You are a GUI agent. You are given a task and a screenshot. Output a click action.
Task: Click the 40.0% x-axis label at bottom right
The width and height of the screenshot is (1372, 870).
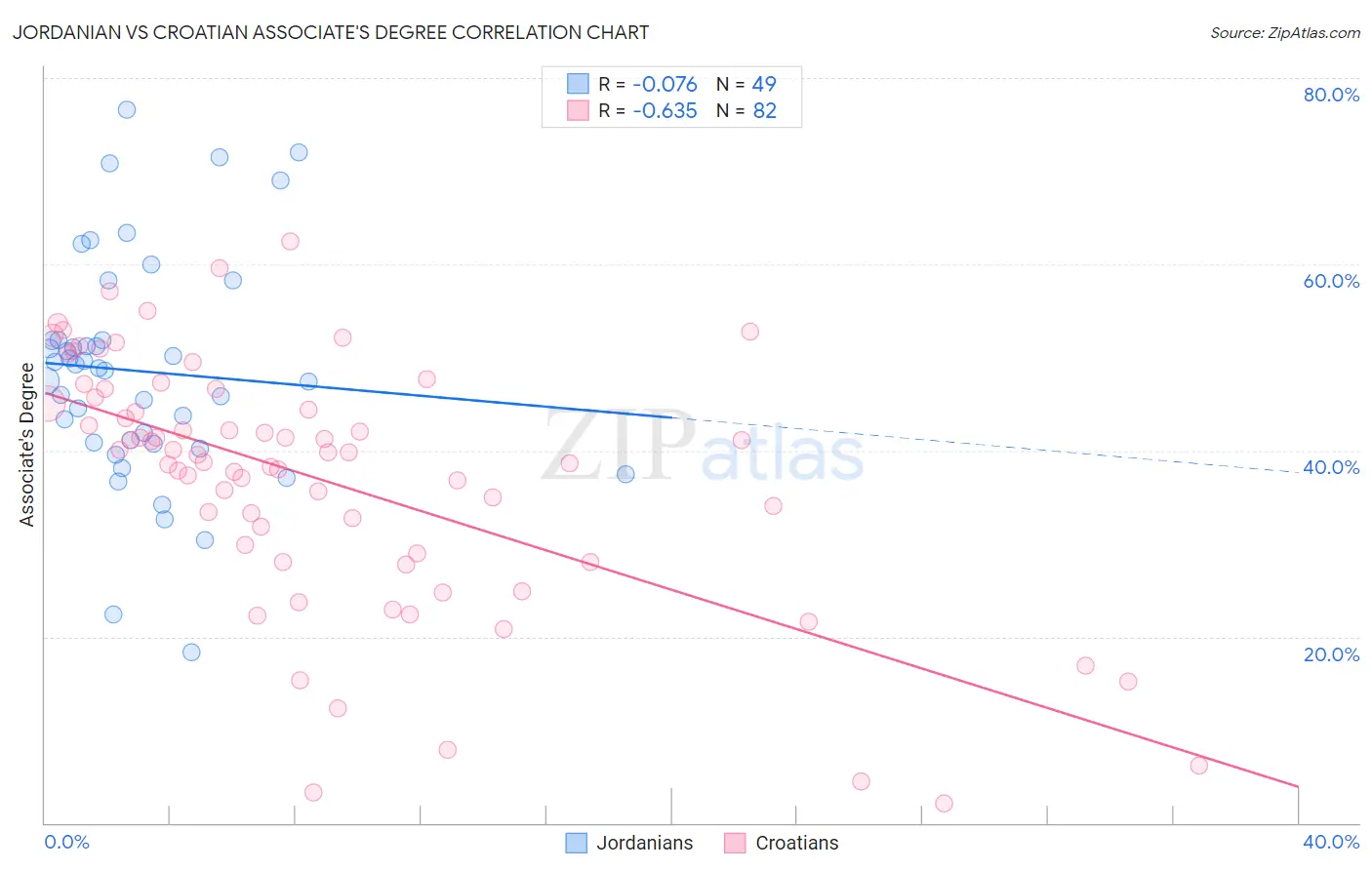(x=1331, y=842)
